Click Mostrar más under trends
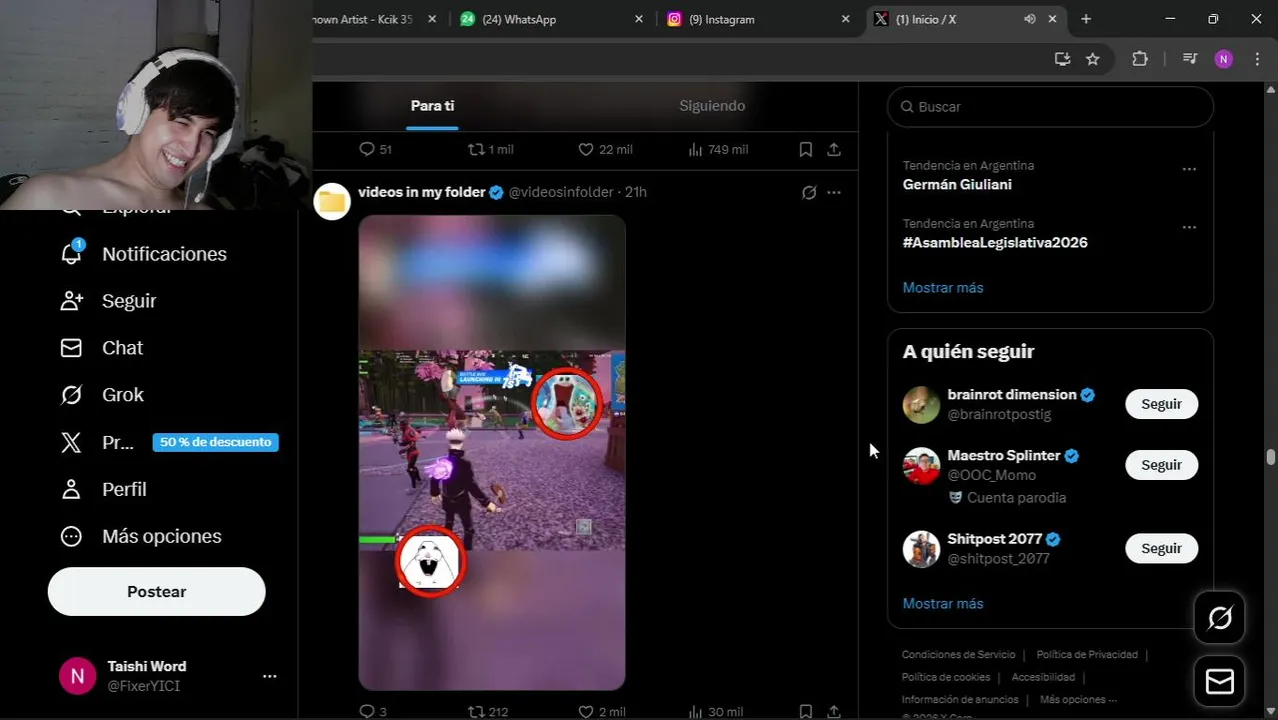The height and width of the screenshot is (720, 1278). pyautogui.click(x=943, y=288)
